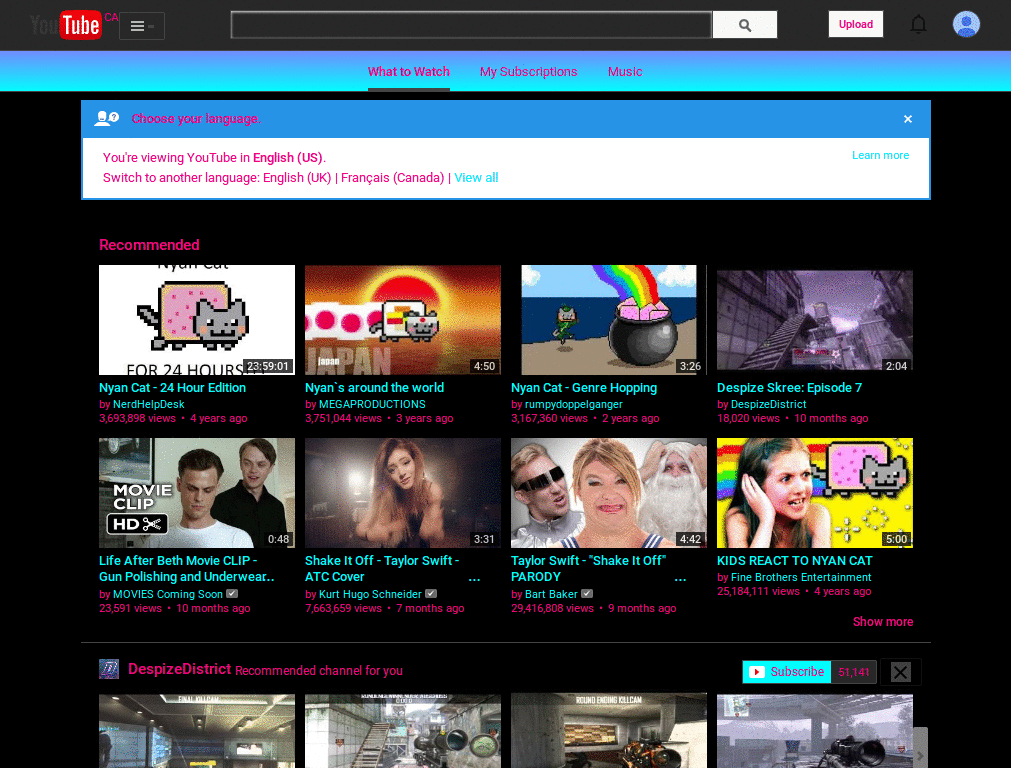Open Life After Beth Movie CLIP thumbnail

(x=197, y=493)
